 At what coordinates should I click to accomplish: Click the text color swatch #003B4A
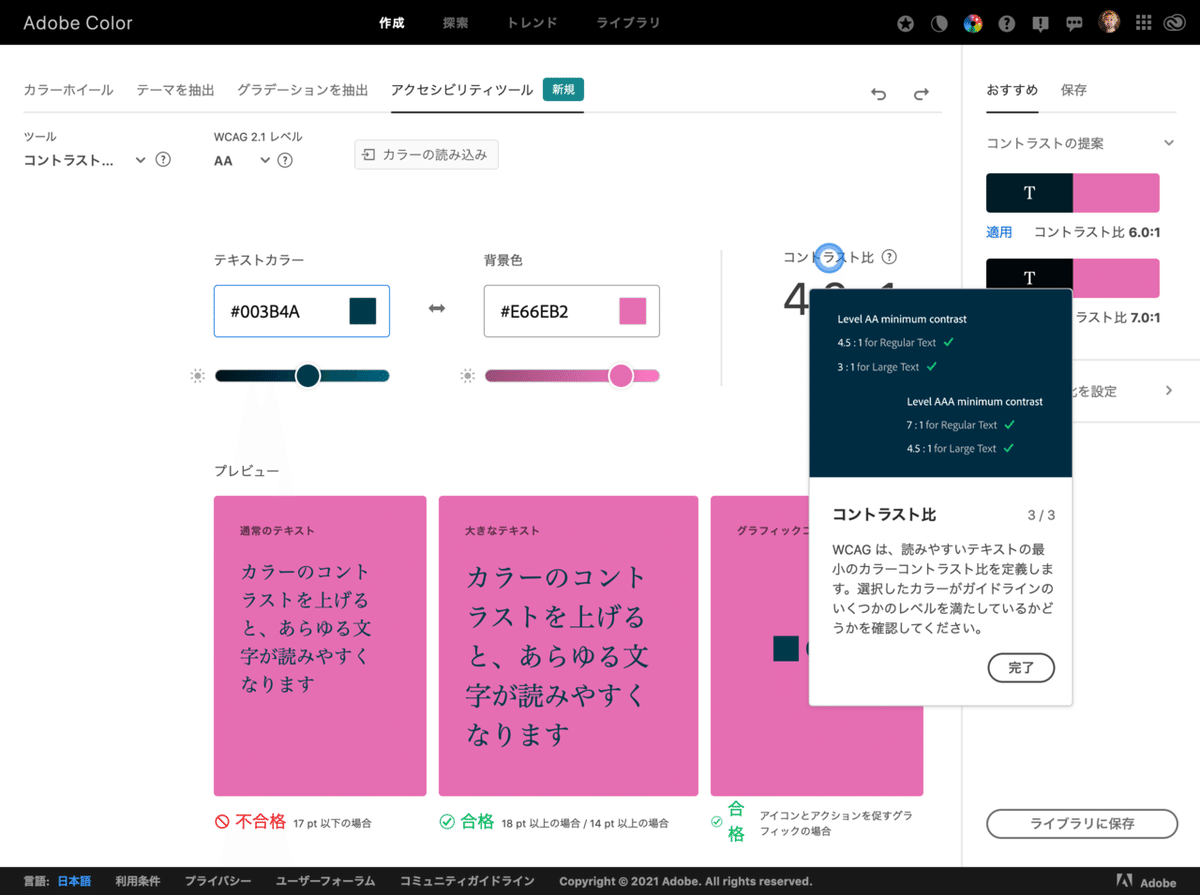[x=362, y=311]
